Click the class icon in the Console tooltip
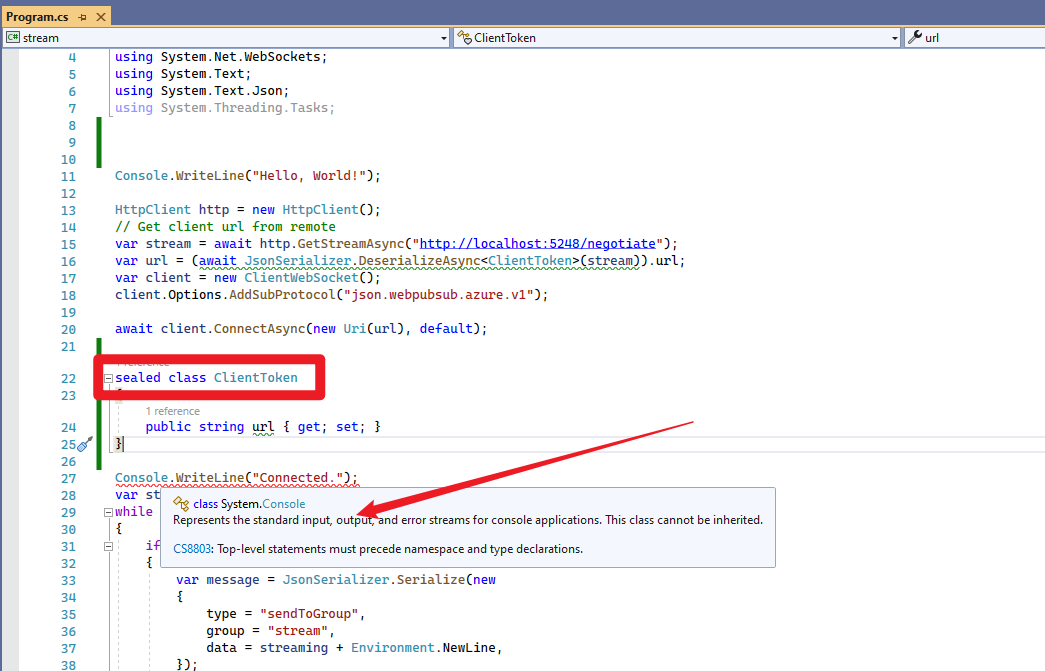 pos(181,504)
